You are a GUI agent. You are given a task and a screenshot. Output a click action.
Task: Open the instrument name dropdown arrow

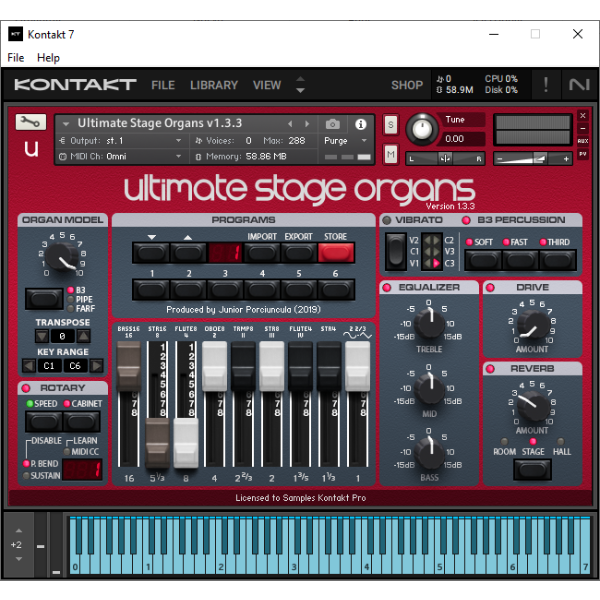66,124
